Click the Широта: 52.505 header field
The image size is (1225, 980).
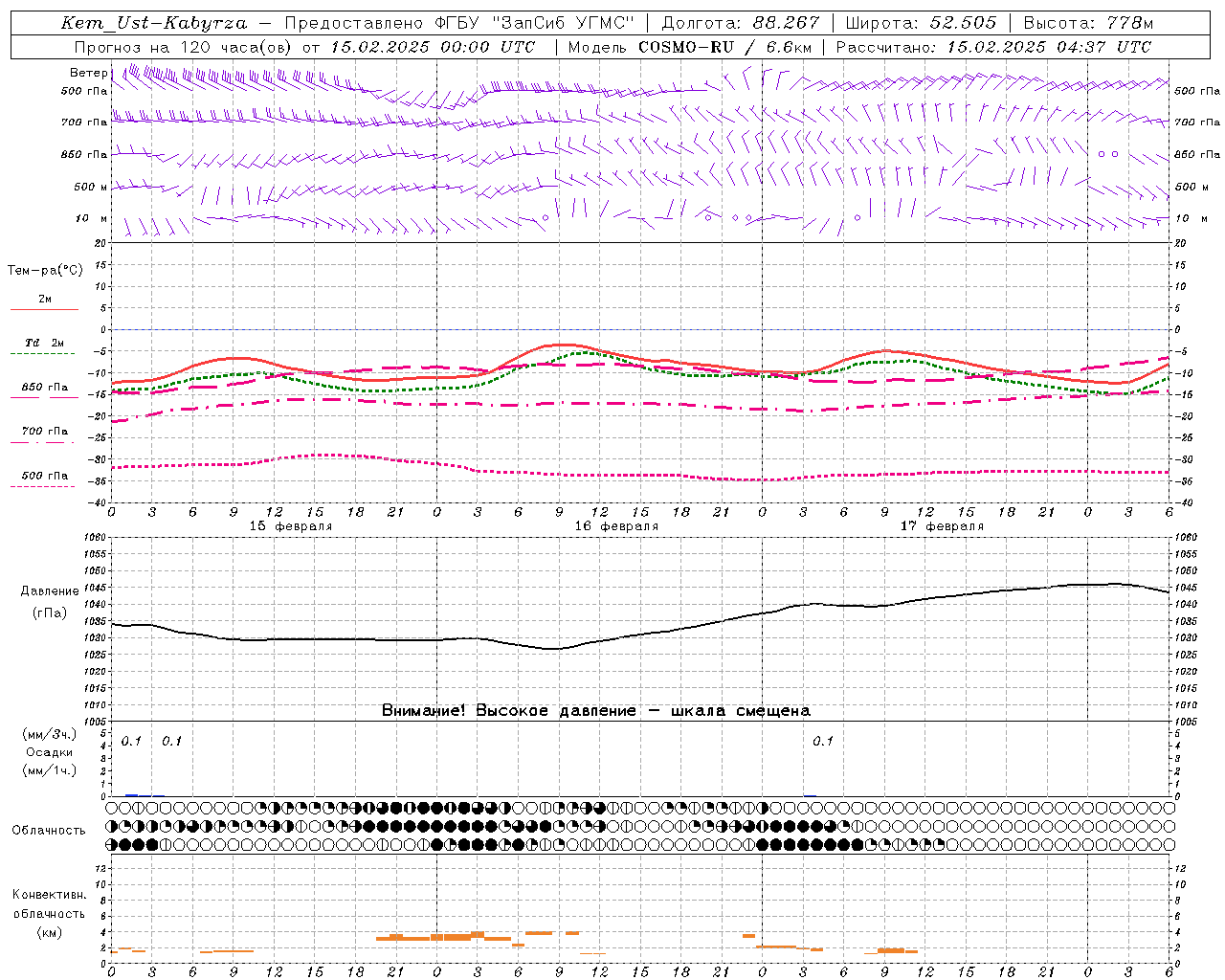(x=921, y=23)
